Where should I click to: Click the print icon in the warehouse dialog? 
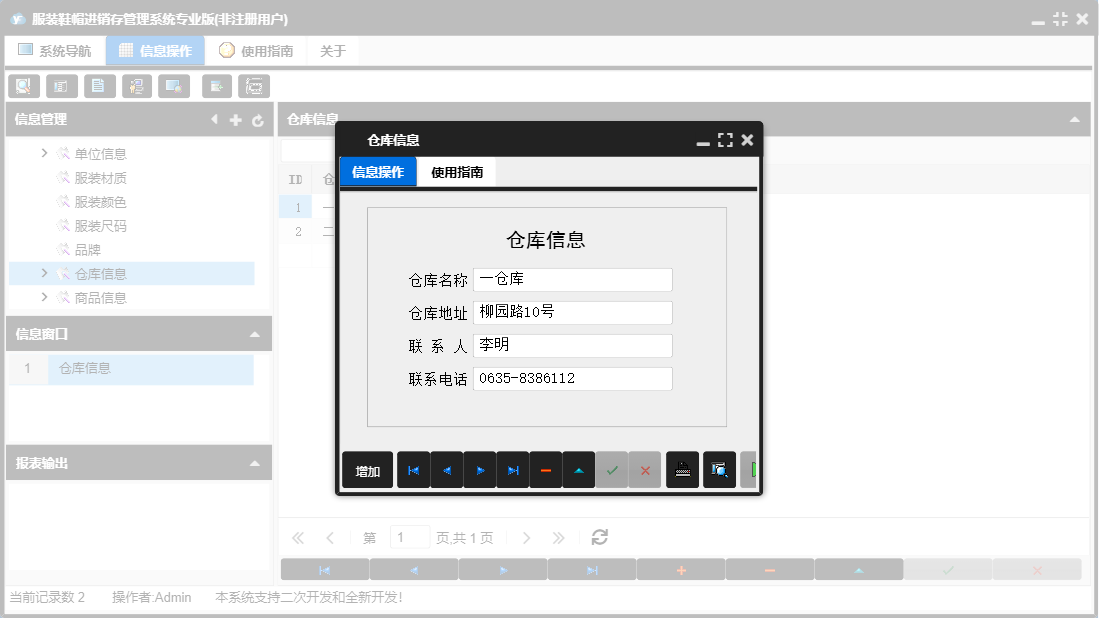[x=682, y=469]
